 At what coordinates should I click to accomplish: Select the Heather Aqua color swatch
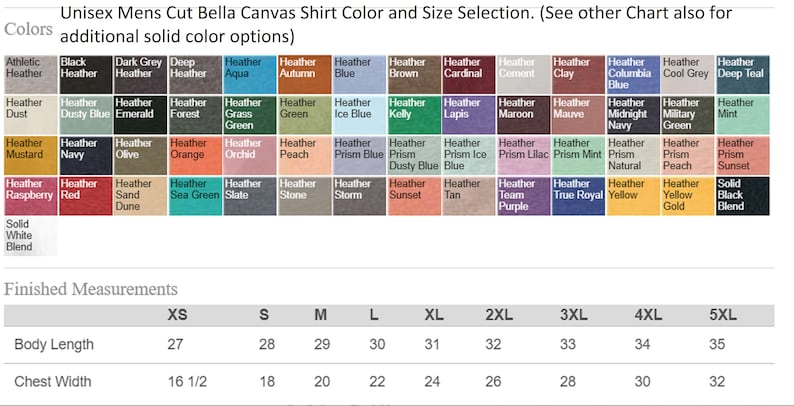tap(250, 74)
